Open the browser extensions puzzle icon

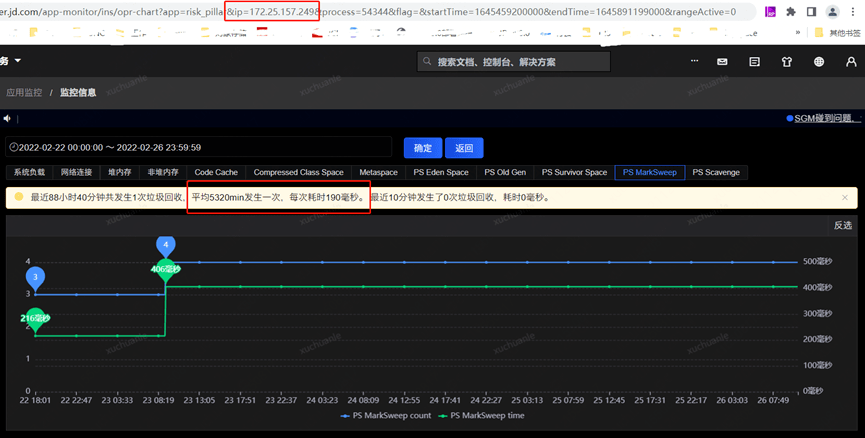click(x=791, y=12)
